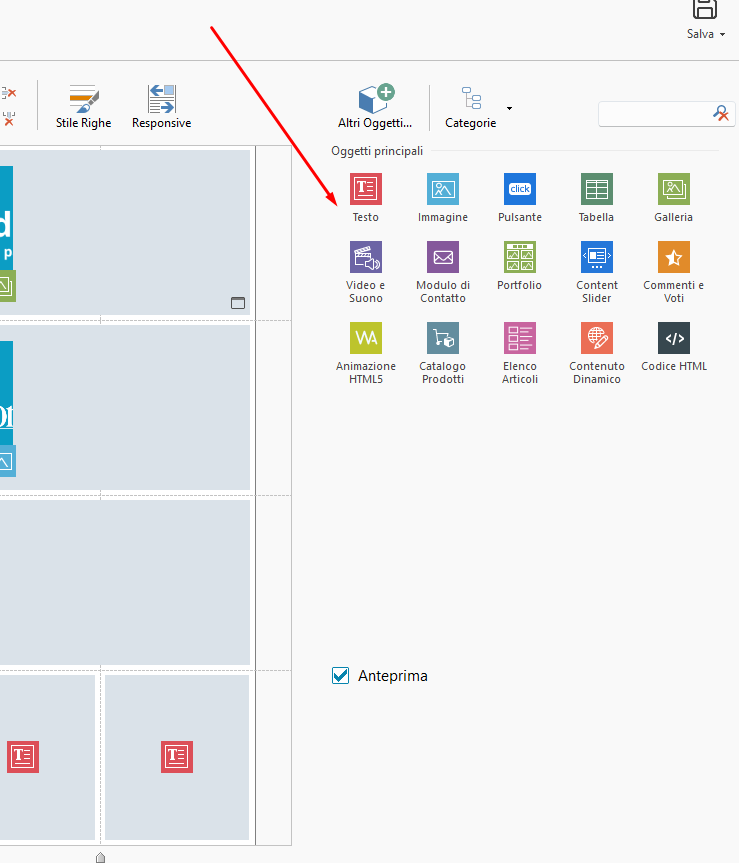Open Stile Righe settings

coord(83,107)
